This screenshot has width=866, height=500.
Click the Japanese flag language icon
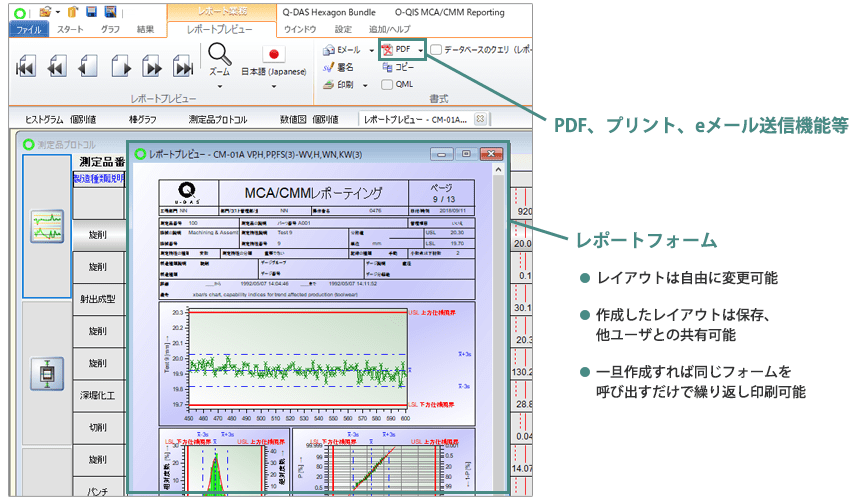273,54
